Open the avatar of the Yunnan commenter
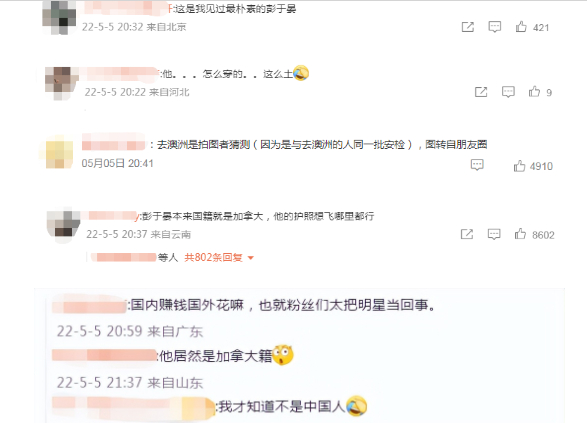587x423 pixels. [x=63, y=225]
